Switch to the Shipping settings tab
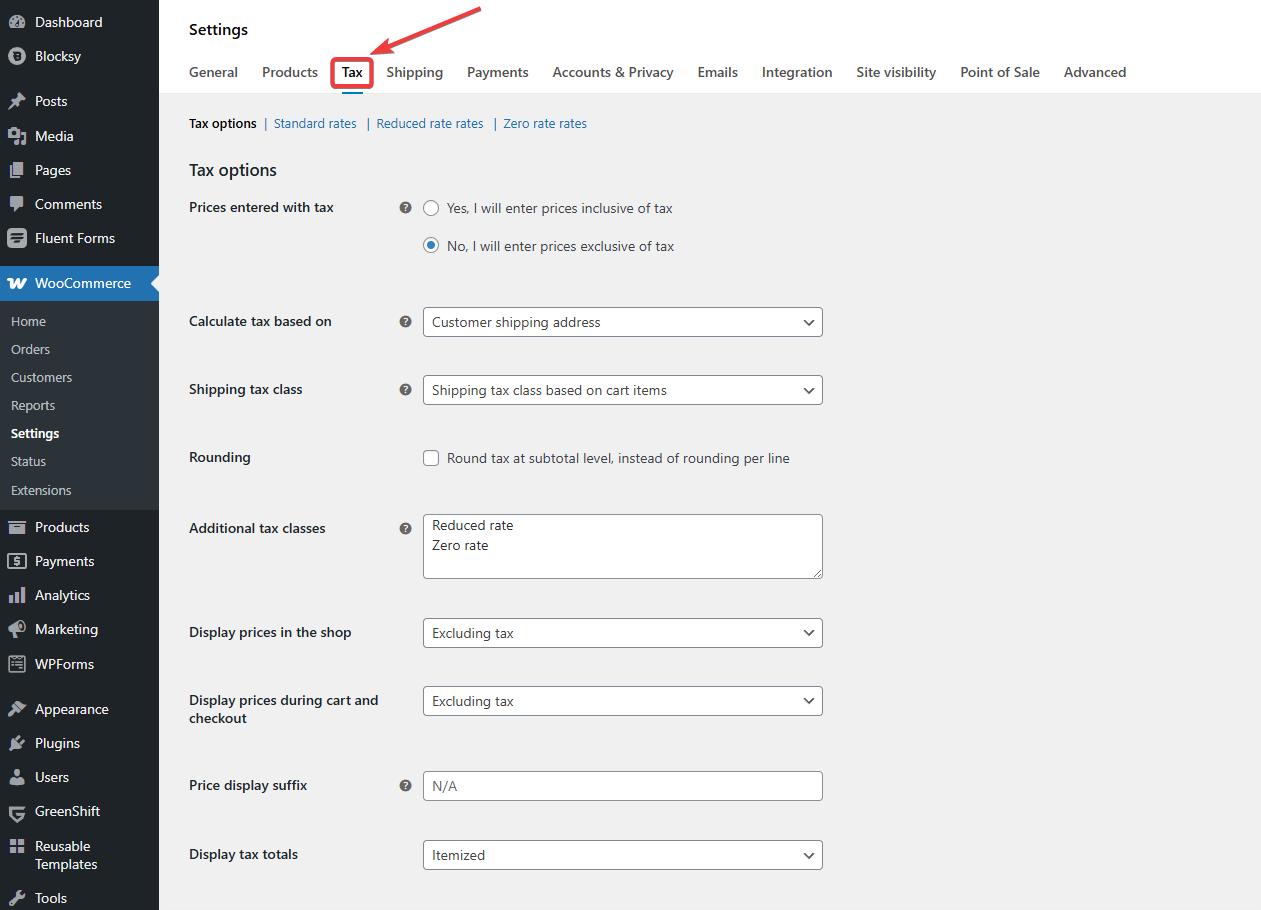The image size is (1261, 910). 415,72
